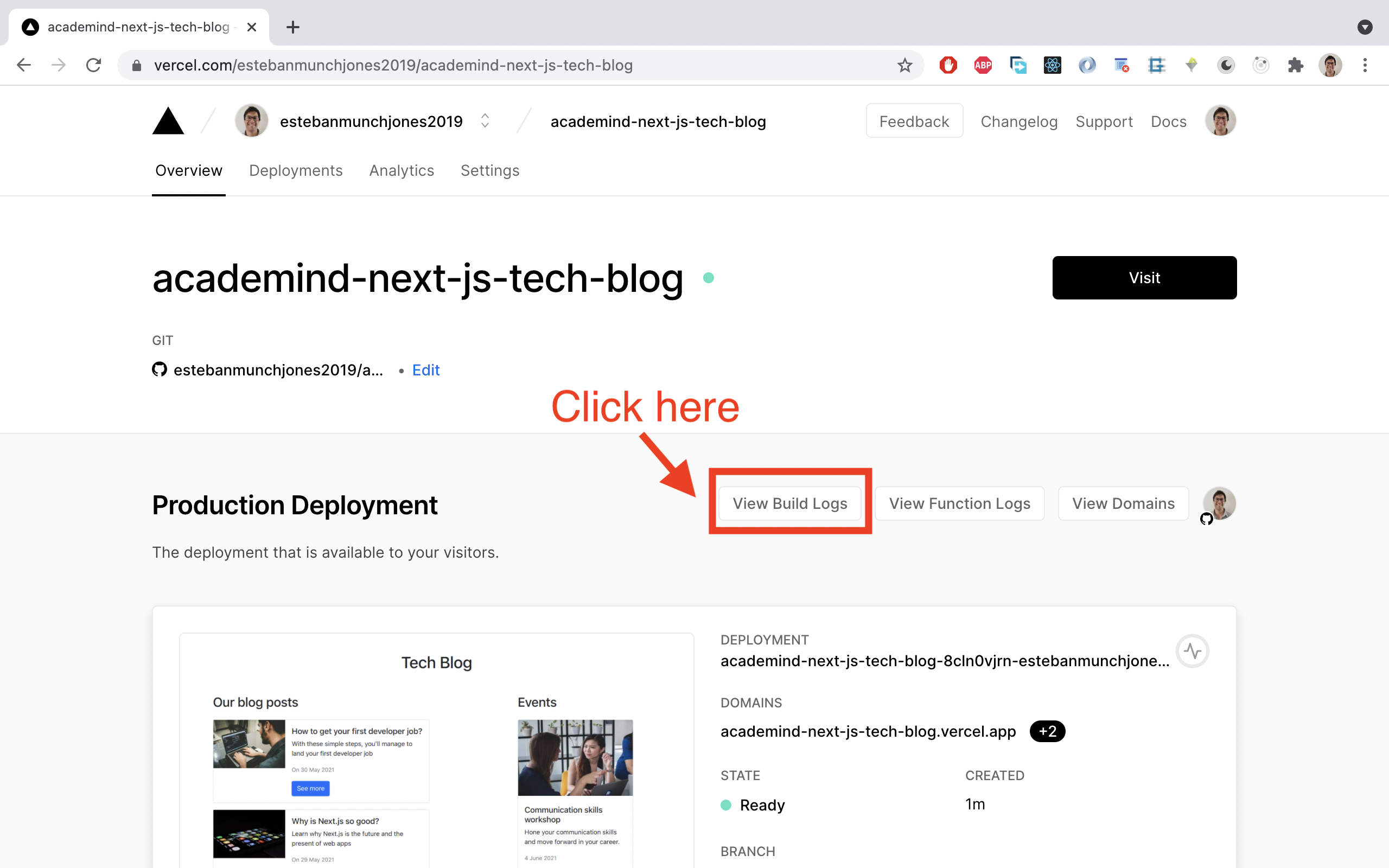
Task: Expand the estebanmunchjones2019 account switcher chevron
Action: click(x=484, y=120)
